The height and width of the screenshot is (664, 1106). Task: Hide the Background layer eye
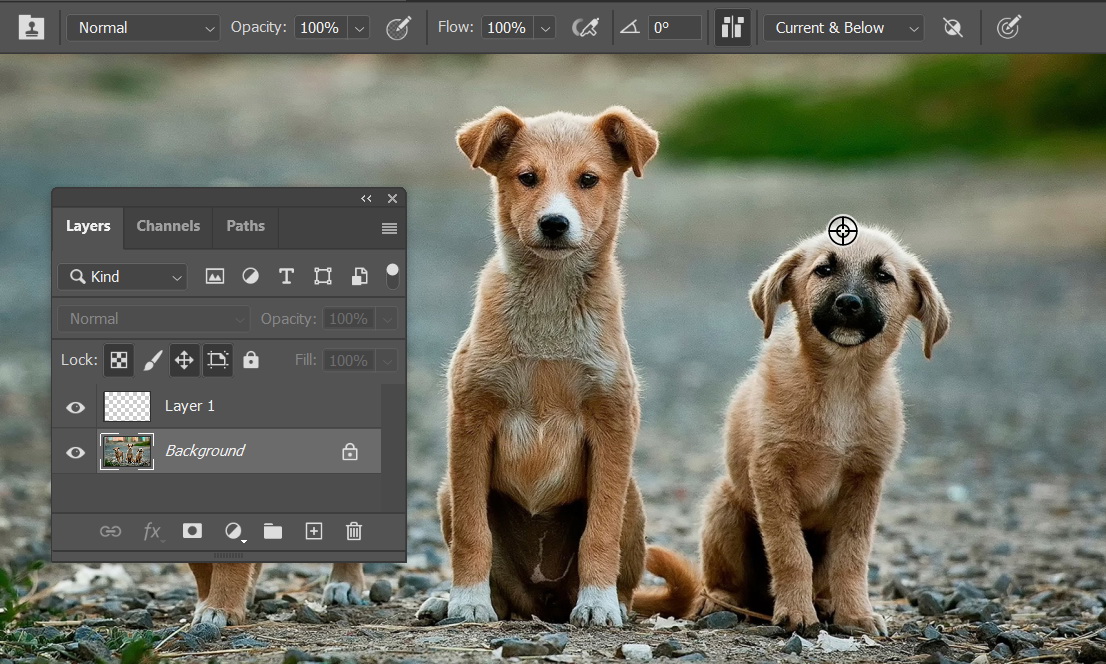pos(75,452)
